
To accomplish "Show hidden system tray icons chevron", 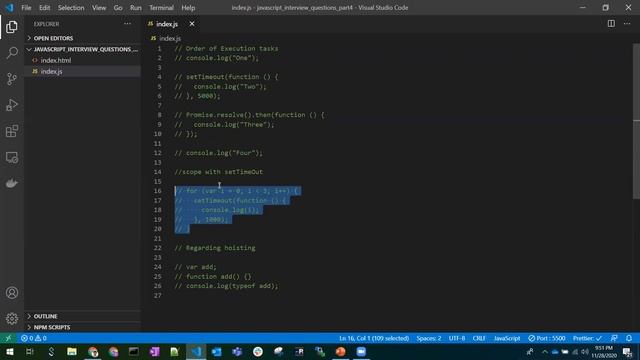I will click(544, 352).
